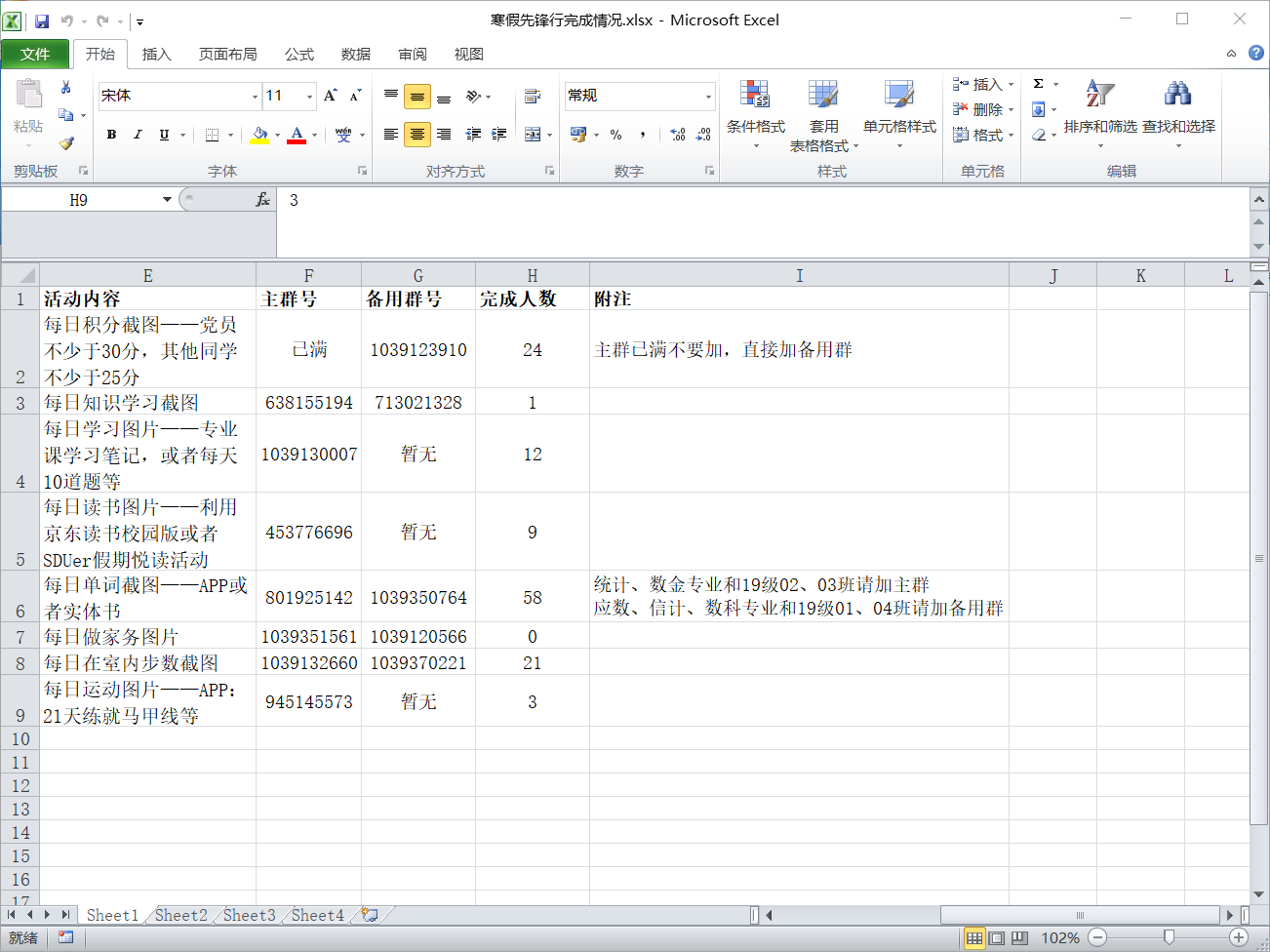Open the font name dropdown (宋体)
Screen dimensions: 1270x952
[x=255, y=96]
